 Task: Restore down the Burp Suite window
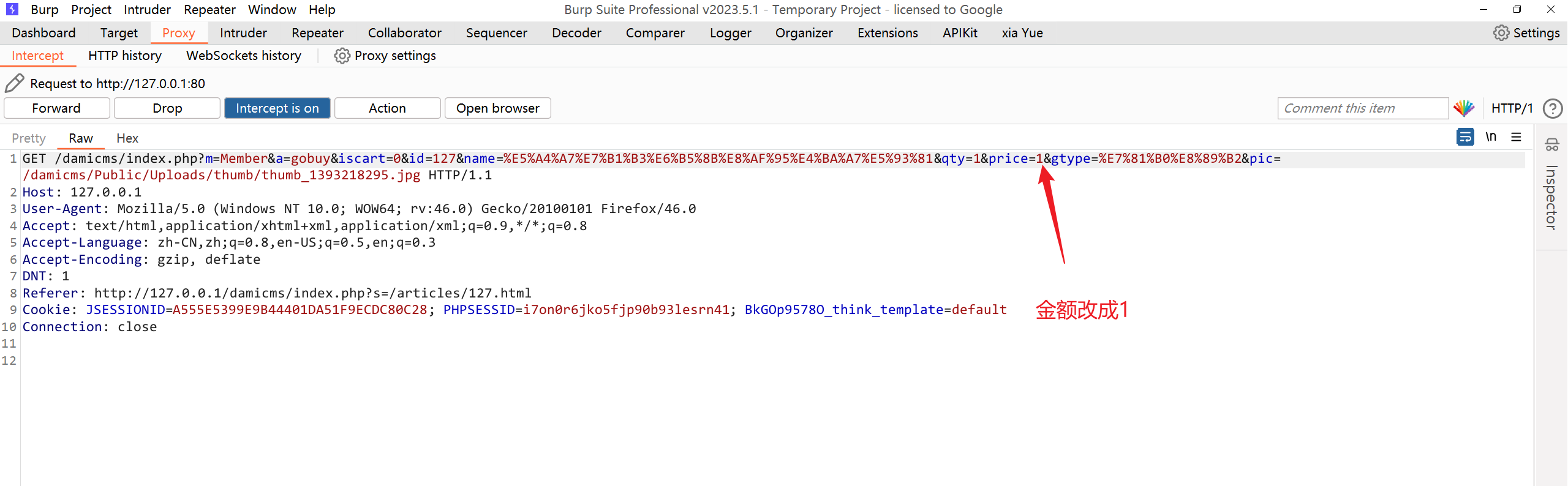[1517, 9]
